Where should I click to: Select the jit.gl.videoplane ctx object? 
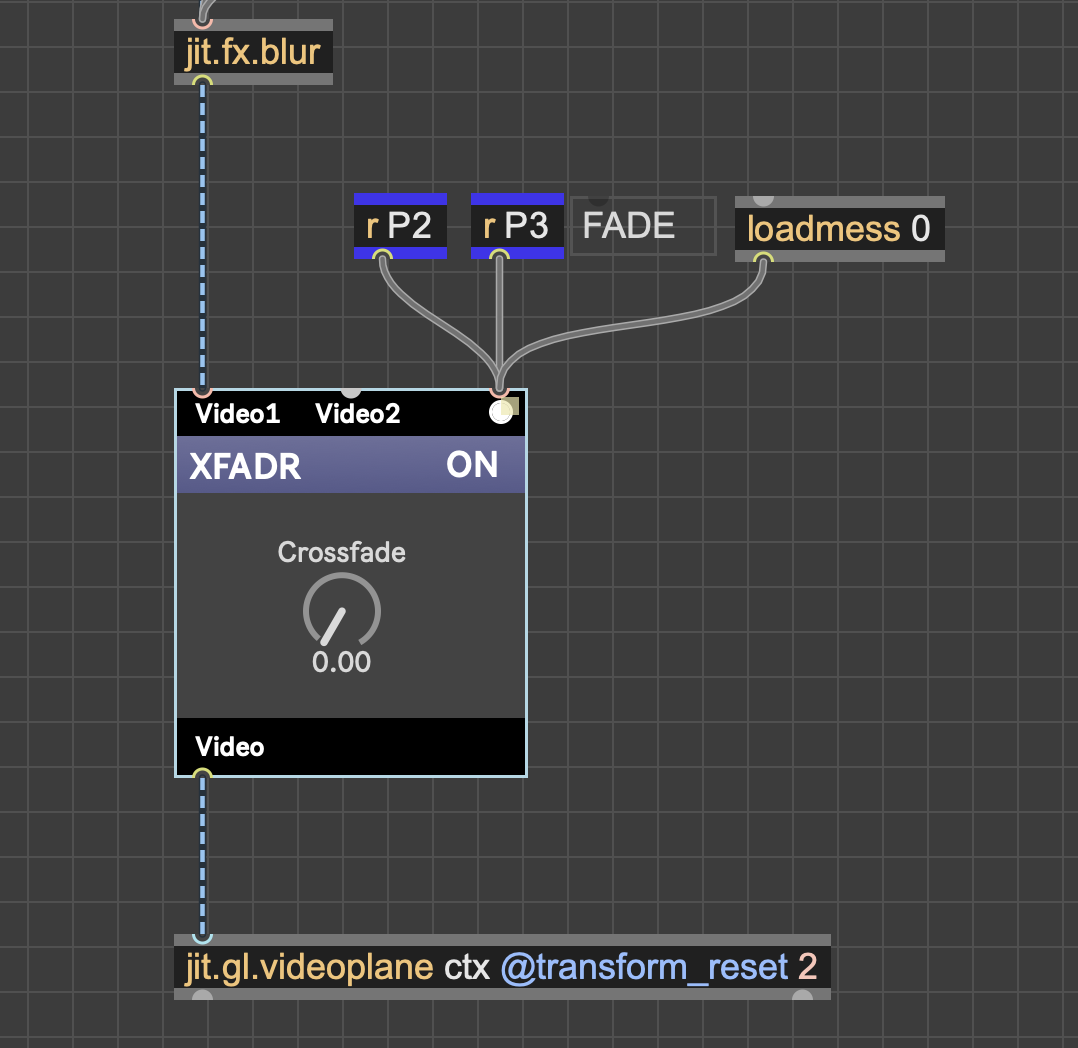click(502, 967)
